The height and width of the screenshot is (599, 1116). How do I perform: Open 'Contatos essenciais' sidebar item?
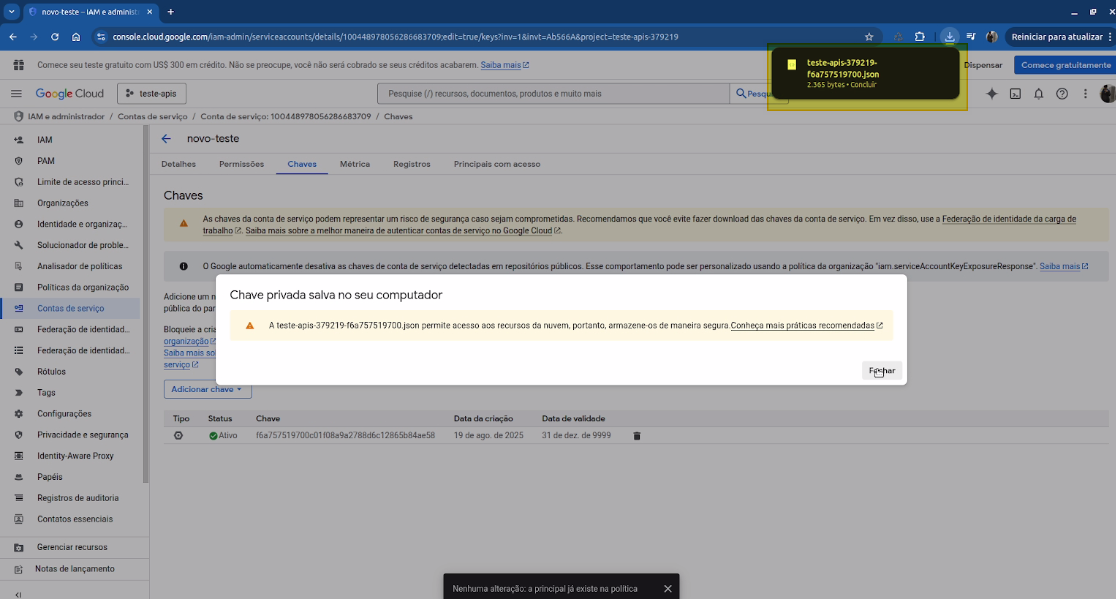75,519
